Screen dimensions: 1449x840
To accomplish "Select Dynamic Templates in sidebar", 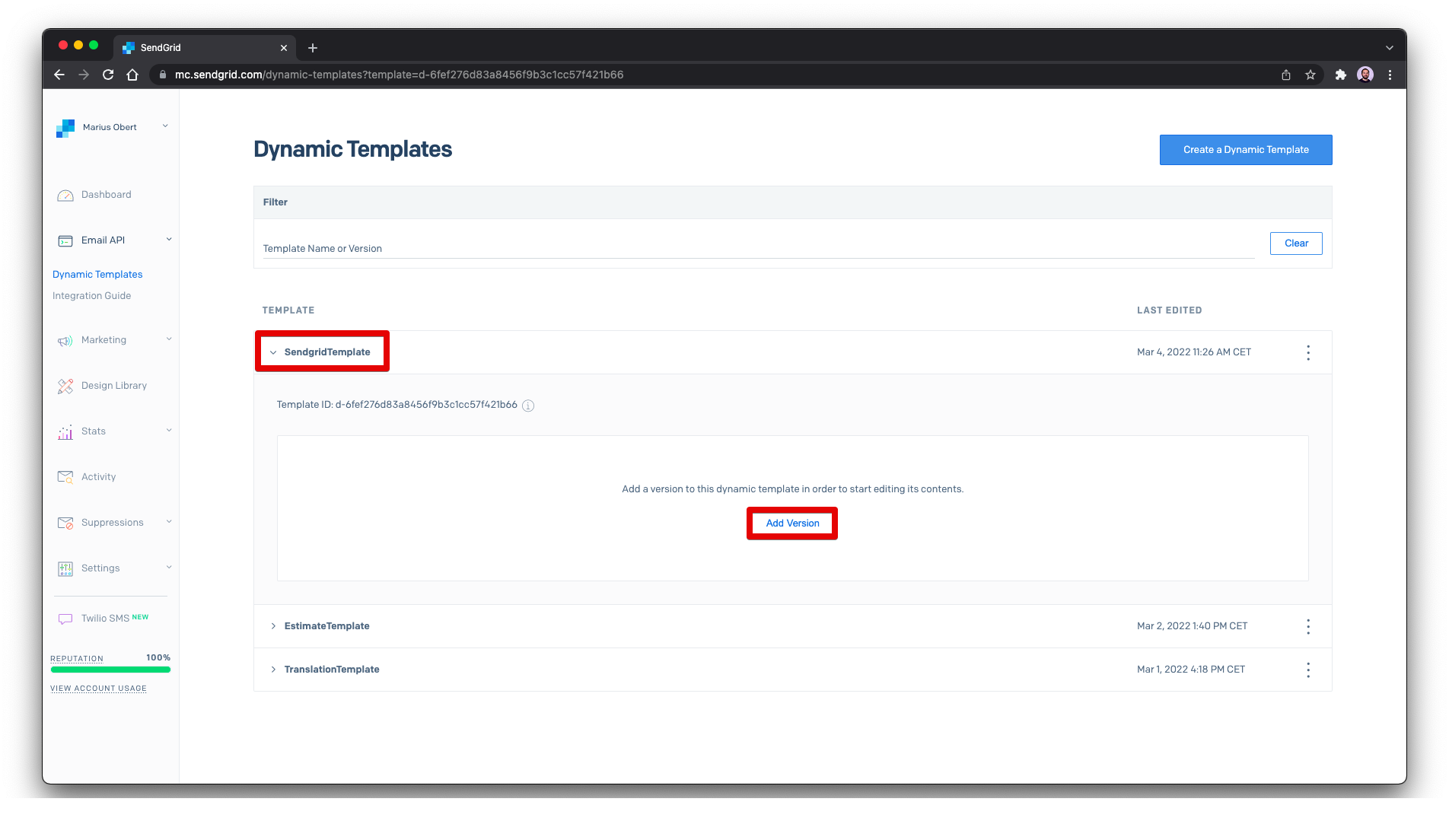I will [x=97, y=275].
